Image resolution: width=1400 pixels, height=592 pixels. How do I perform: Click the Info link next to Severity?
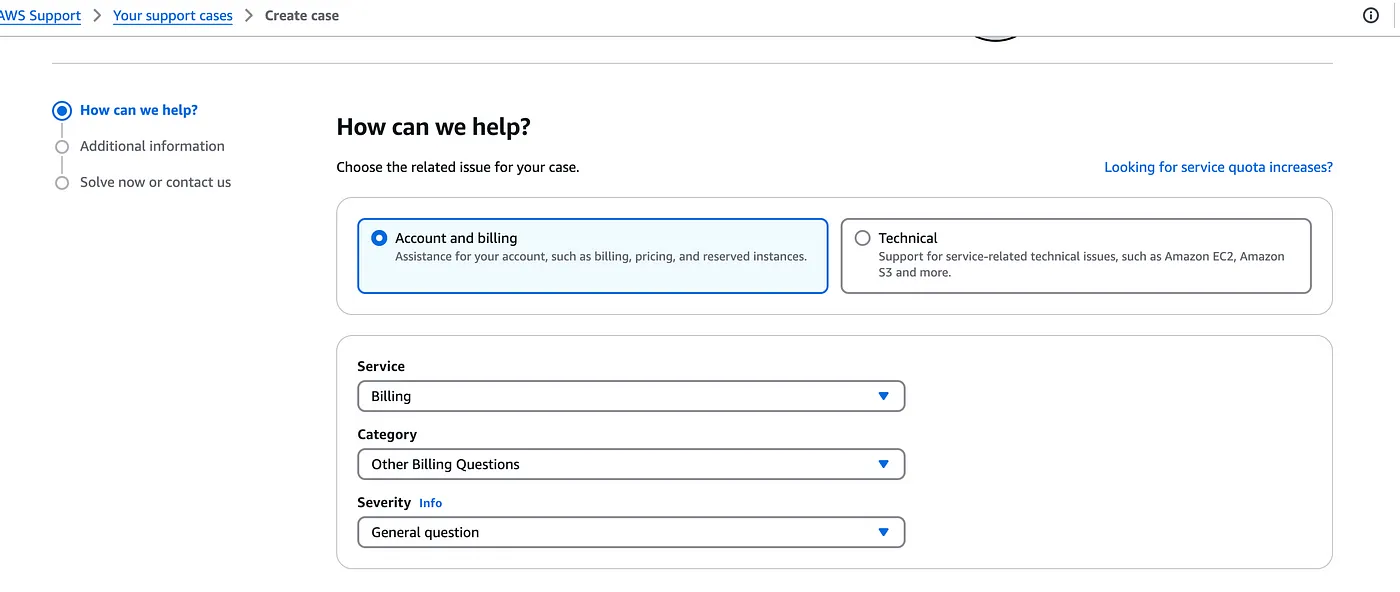point(430,503)
